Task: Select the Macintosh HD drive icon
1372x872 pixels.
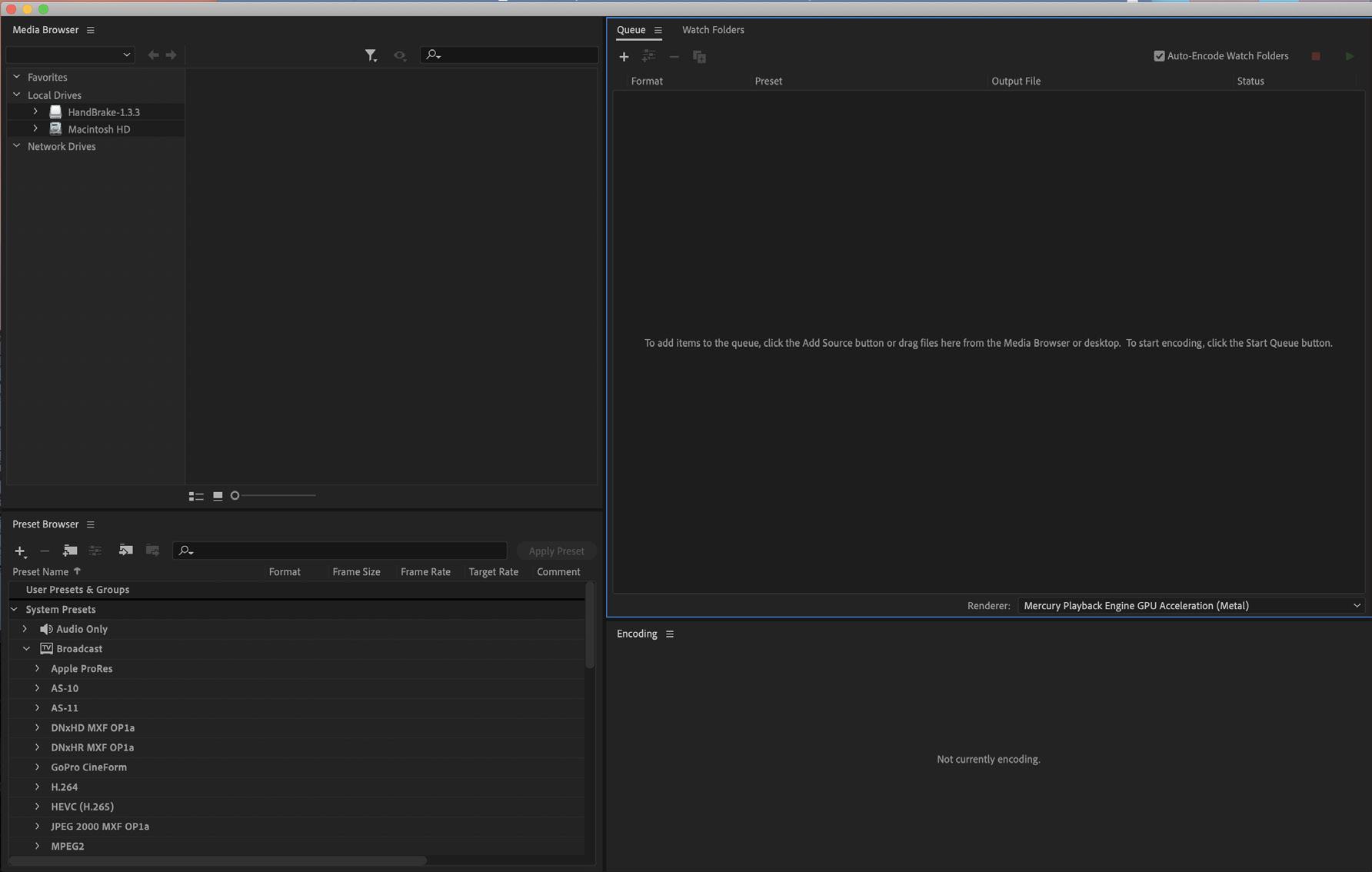Action: click(x=55, y=128)
